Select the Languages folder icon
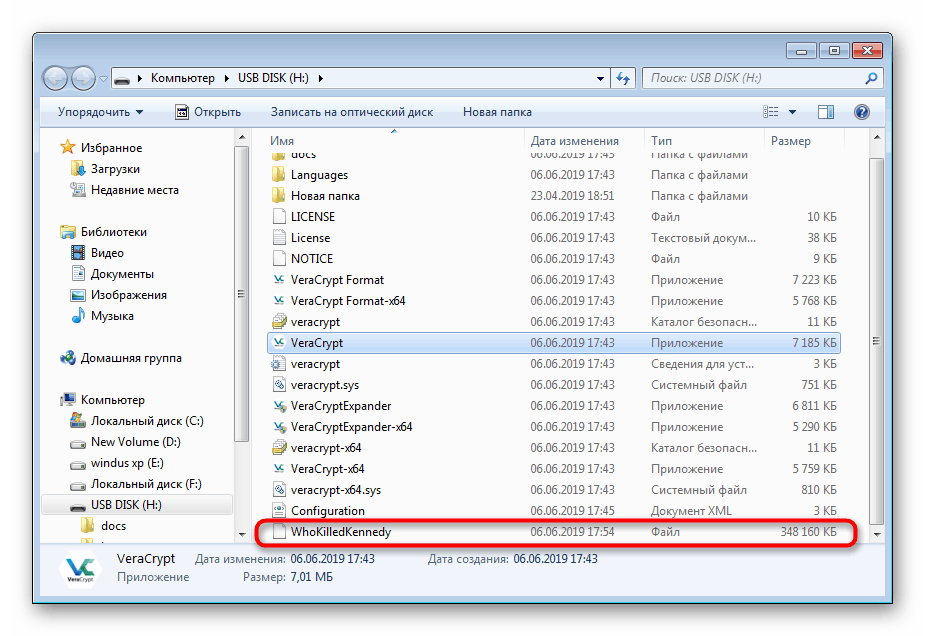The image size is (925, 636). tap(278, 175)
